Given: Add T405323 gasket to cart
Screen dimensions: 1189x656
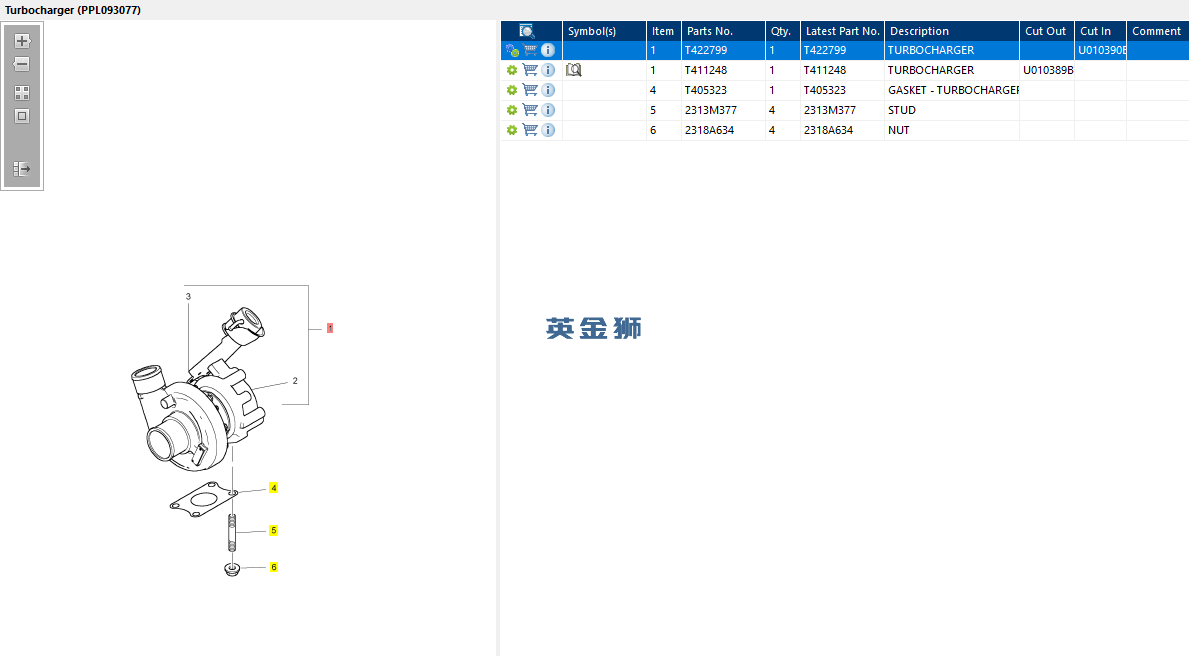Looking at the screenshot, I should tap(530, 89).
